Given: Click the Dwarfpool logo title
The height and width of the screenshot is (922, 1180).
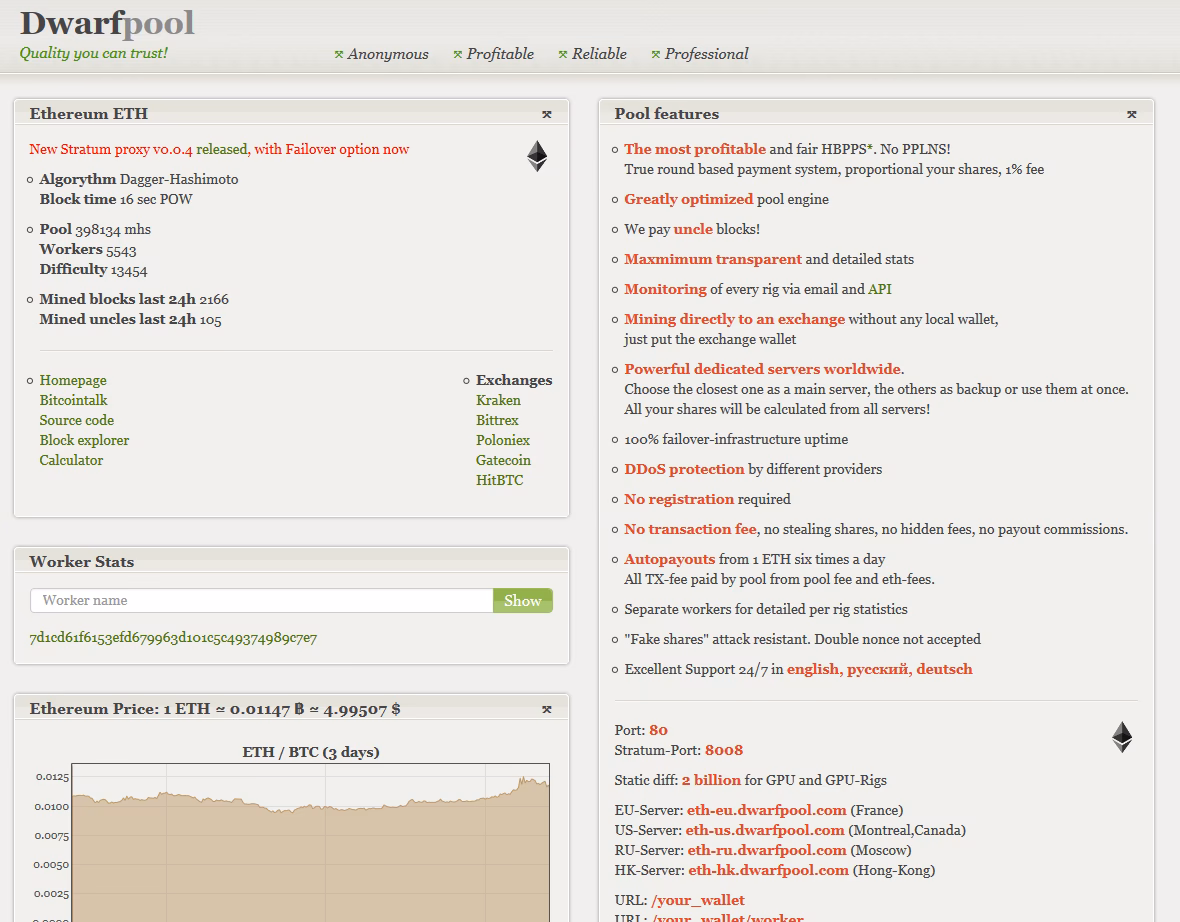Looking at the screenshot, I should (x=107, y=23).
